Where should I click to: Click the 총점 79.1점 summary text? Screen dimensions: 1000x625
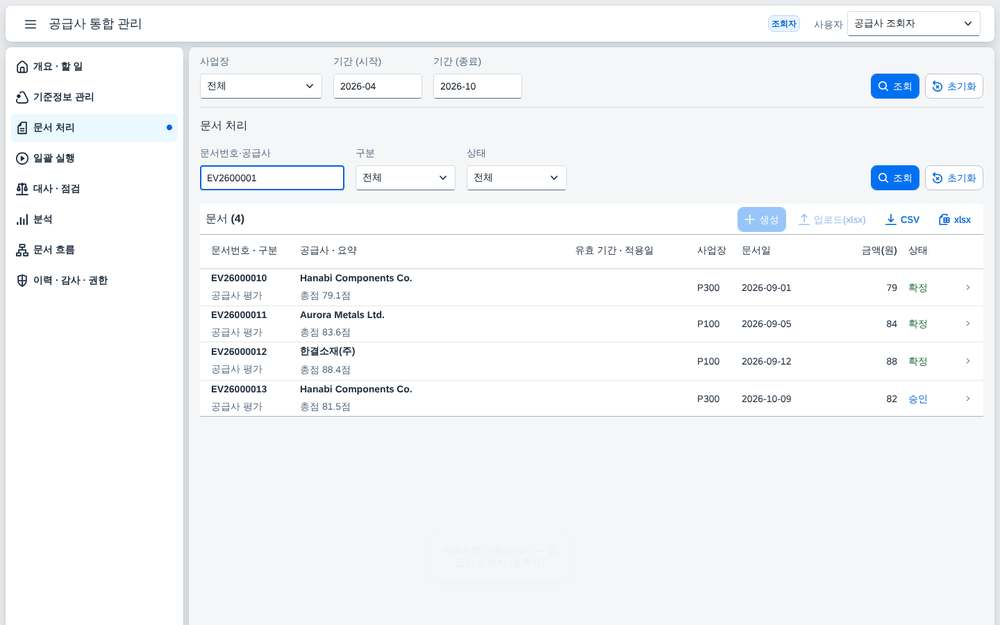click(325, 296)
